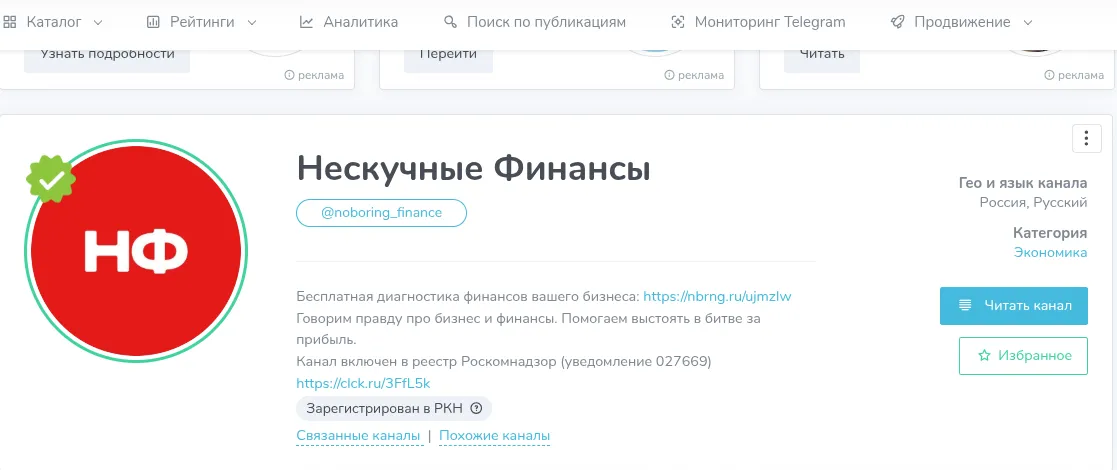Open the clck.ru/3FfL5k link

(363, 383)
